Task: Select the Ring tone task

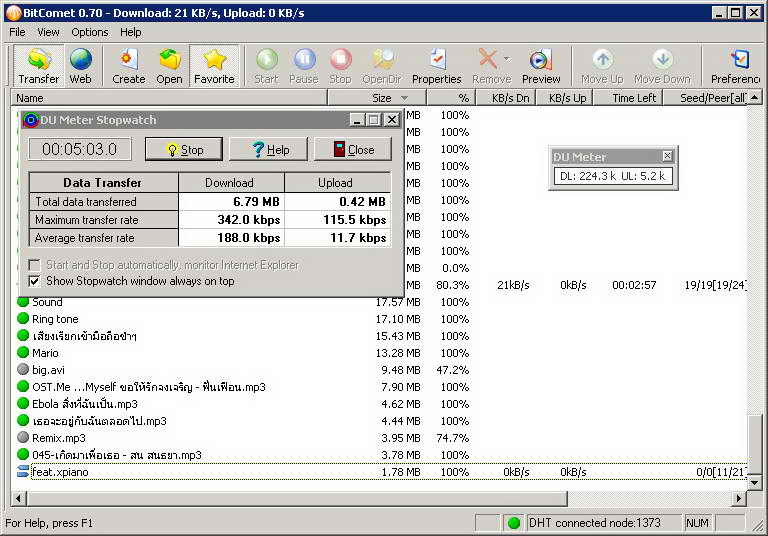Action: pyautogui.click(x=380, y=319)
